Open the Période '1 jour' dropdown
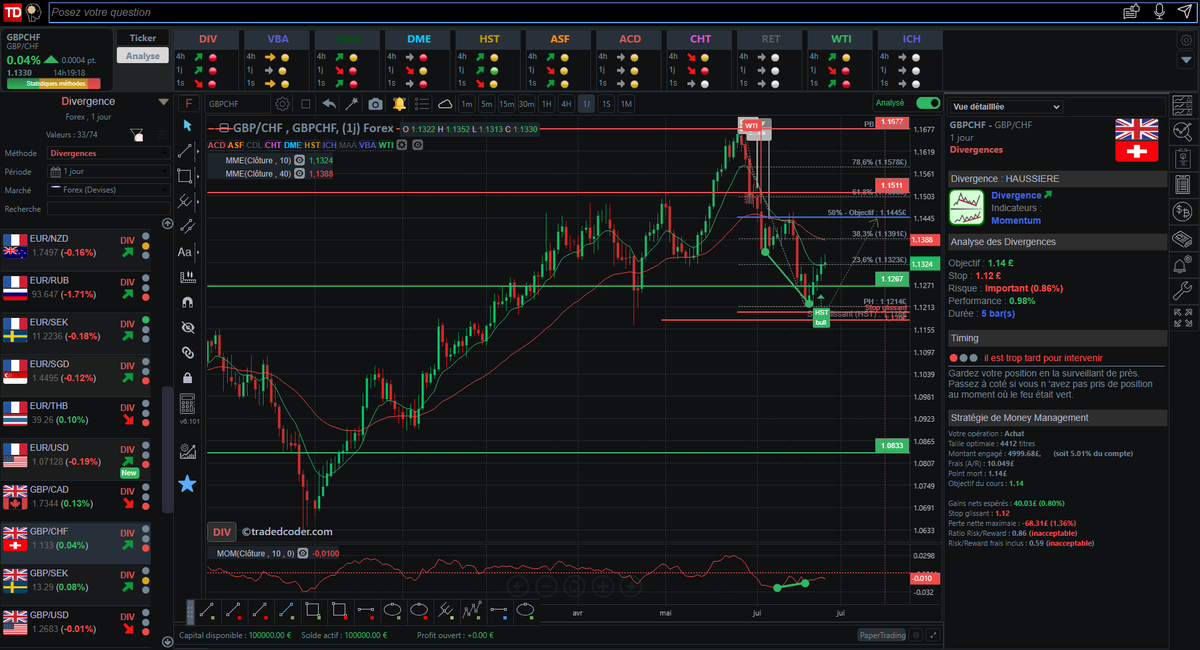Viewport: 1200px width, 650px height. point(109,171)
